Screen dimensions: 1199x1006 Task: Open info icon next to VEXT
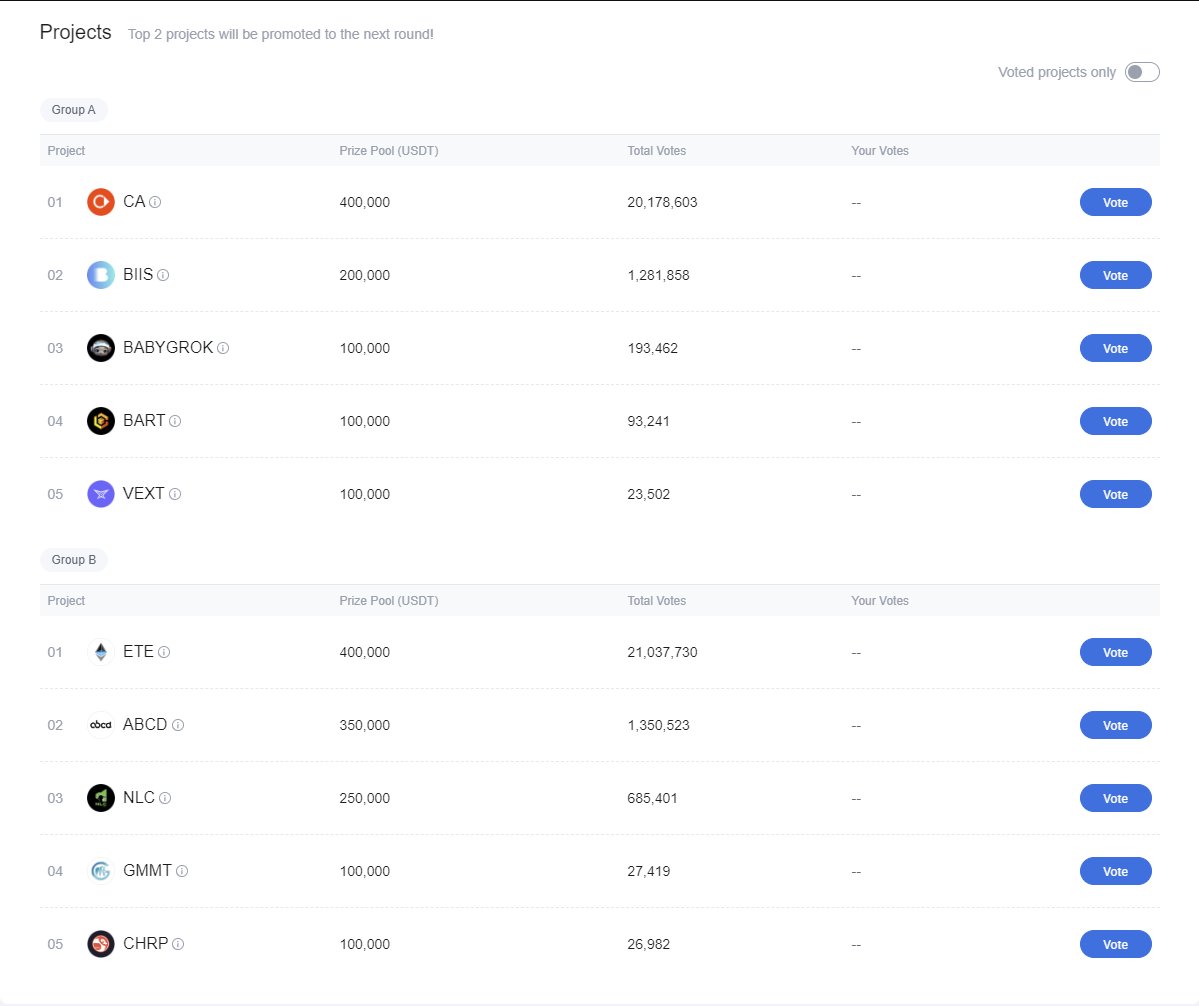[175, 494]
